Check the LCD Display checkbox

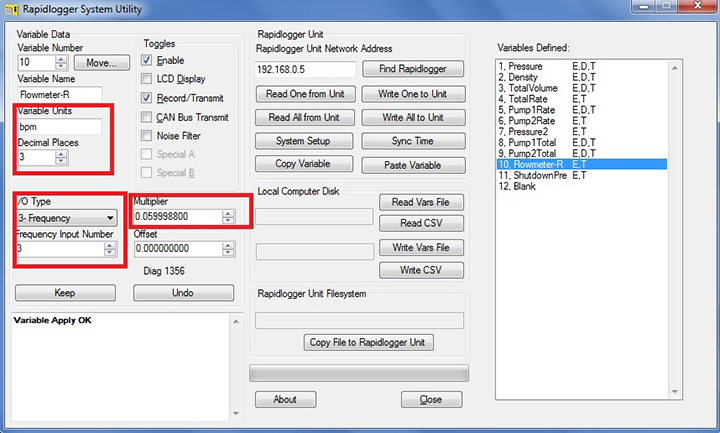(146, 79)
